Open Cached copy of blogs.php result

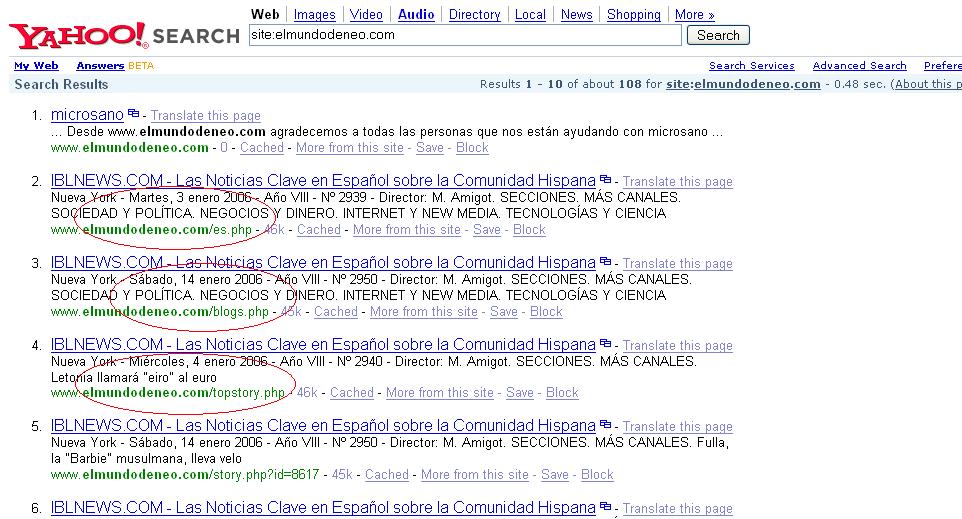coord(336,312)
